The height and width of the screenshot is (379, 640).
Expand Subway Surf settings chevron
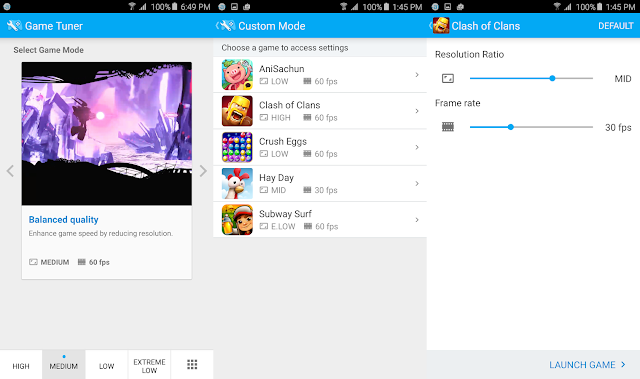click(417, 220)
